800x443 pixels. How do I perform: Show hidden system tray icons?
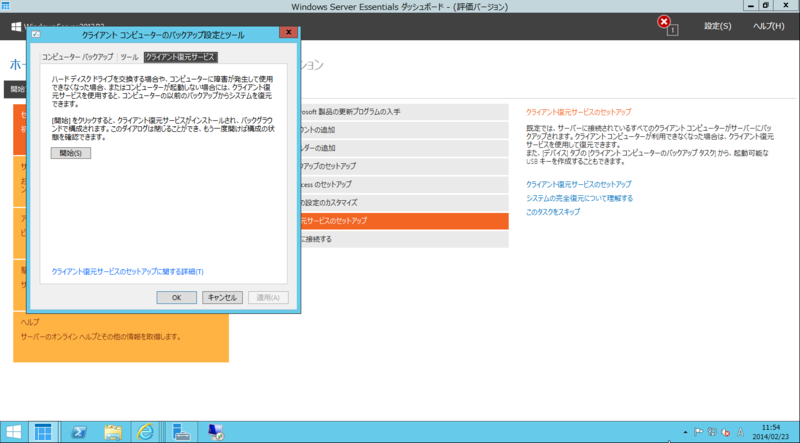[x=685, y=432]
